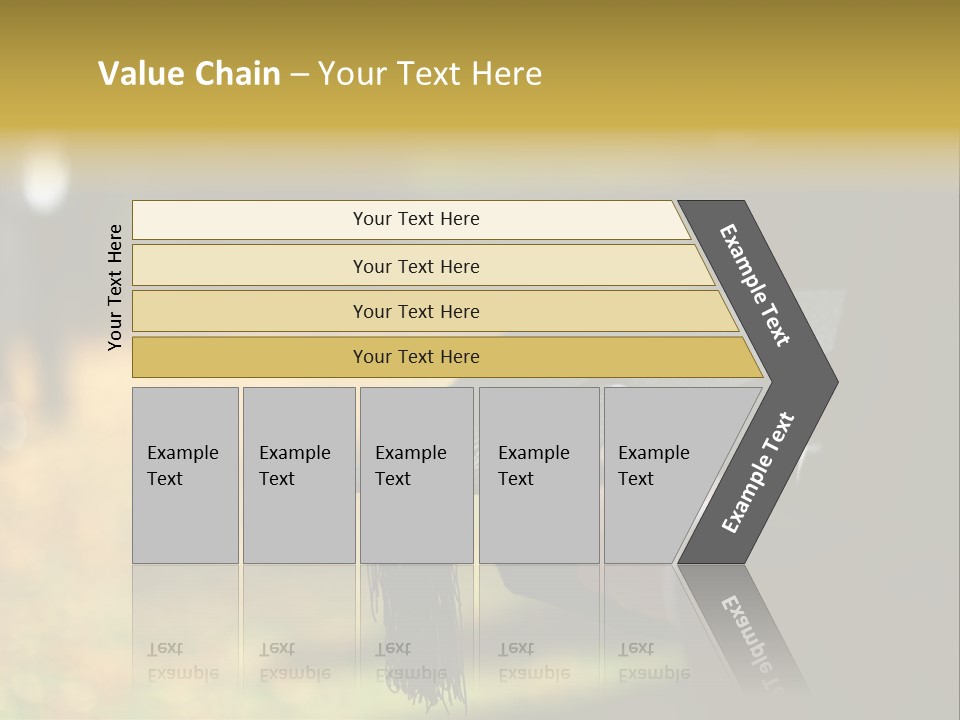This screenshot has width=960, height=720.
Task: Select the third 'Your Text Here' bar
Action: [415, 311]
